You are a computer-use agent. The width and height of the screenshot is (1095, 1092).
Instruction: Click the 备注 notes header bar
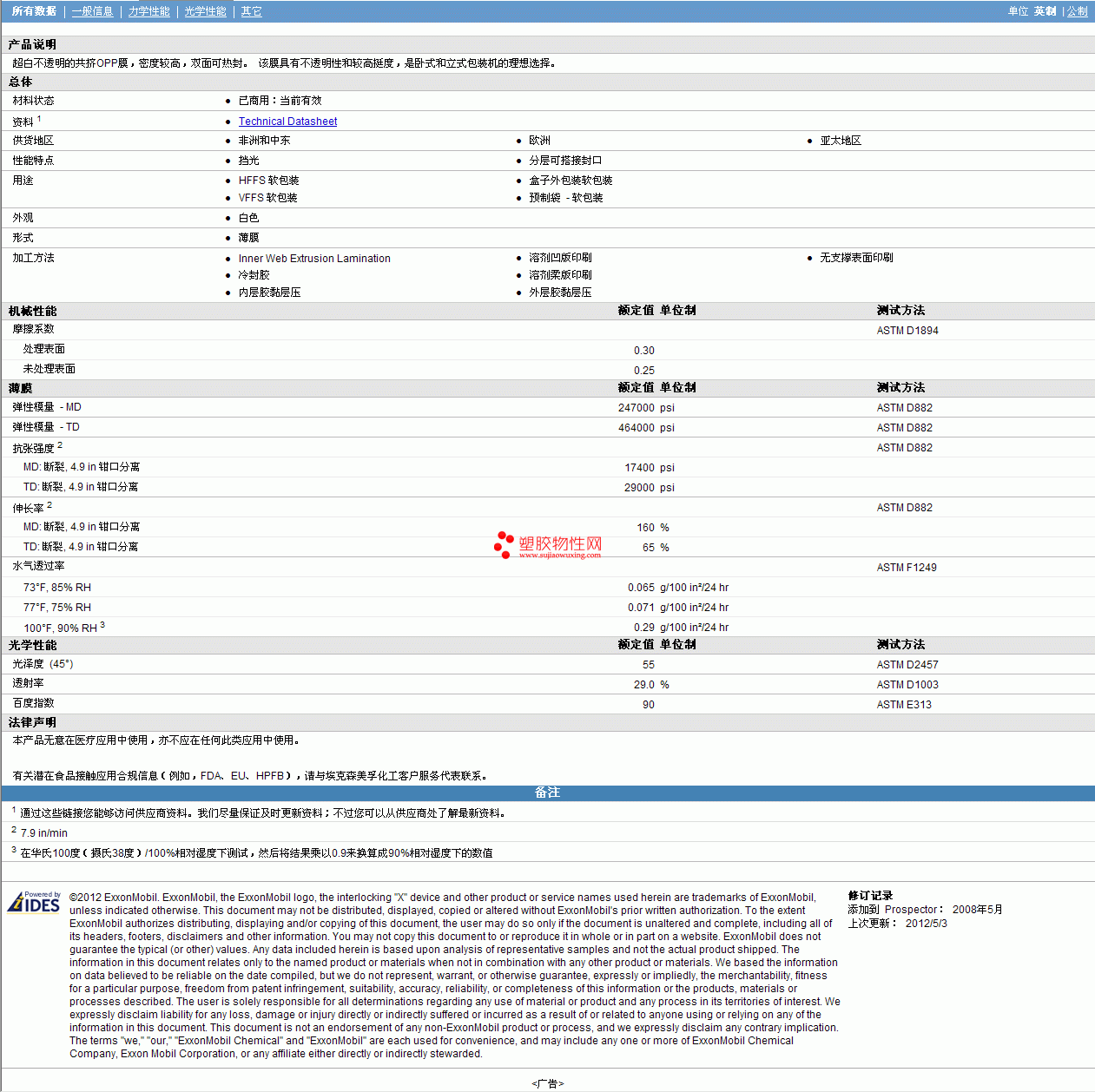(x=547, y=793)
